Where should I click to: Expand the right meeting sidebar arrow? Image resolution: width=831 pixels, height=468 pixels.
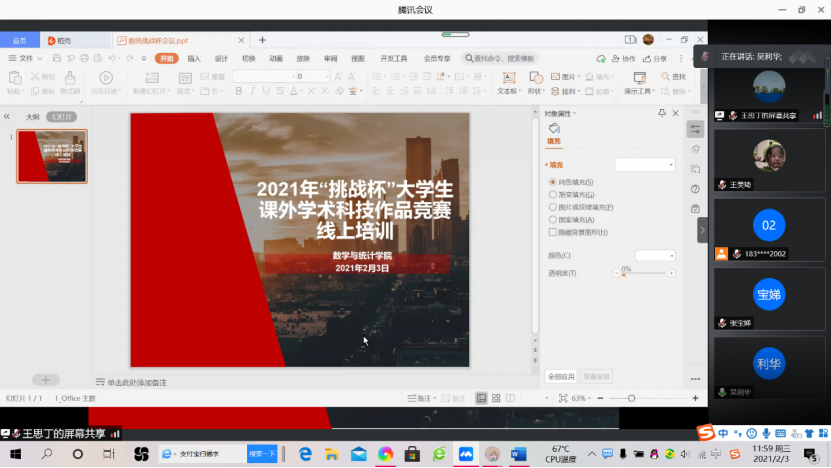coord(702,229)
